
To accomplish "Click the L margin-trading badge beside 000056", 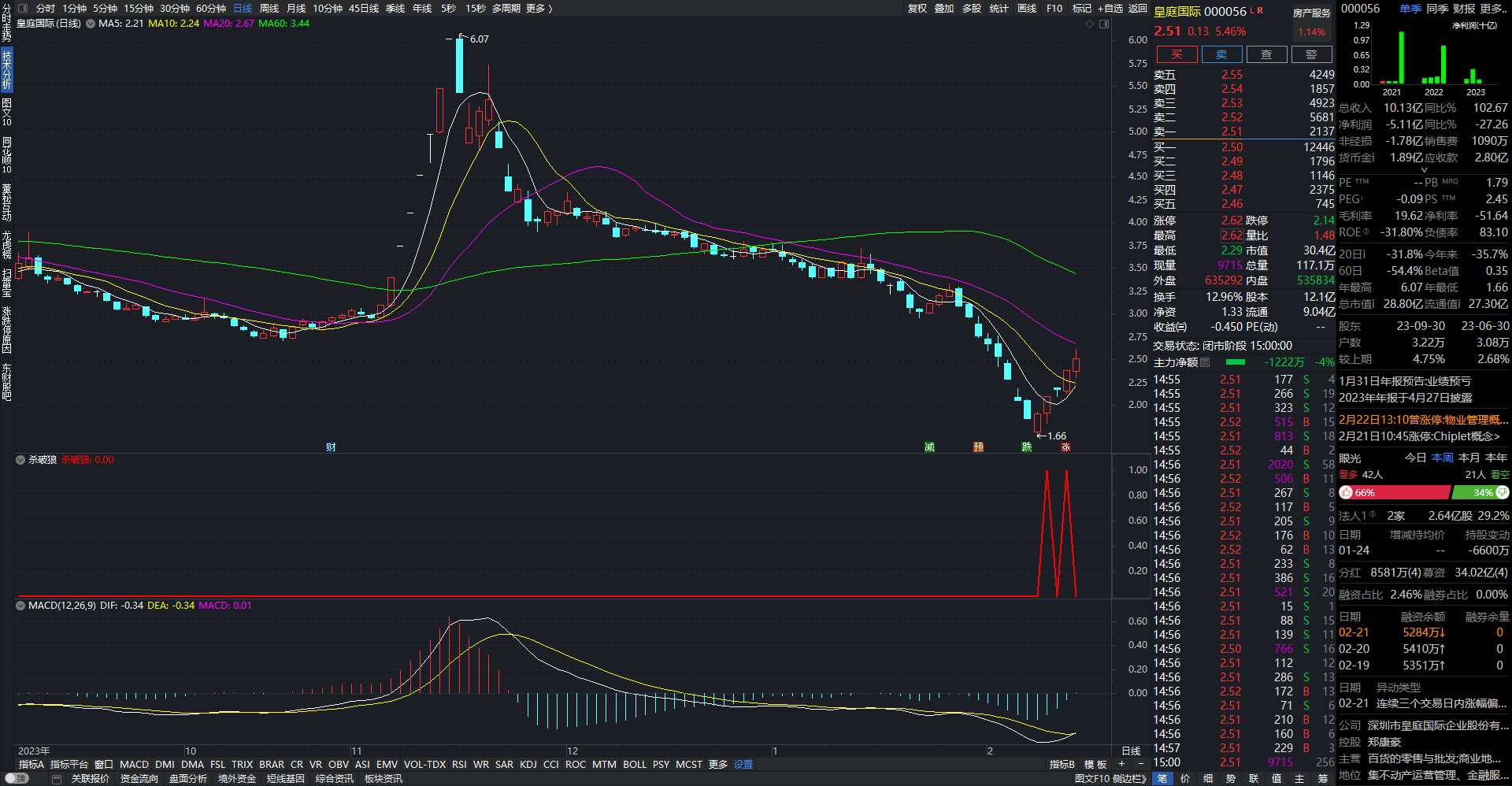I will [1253, 10].
